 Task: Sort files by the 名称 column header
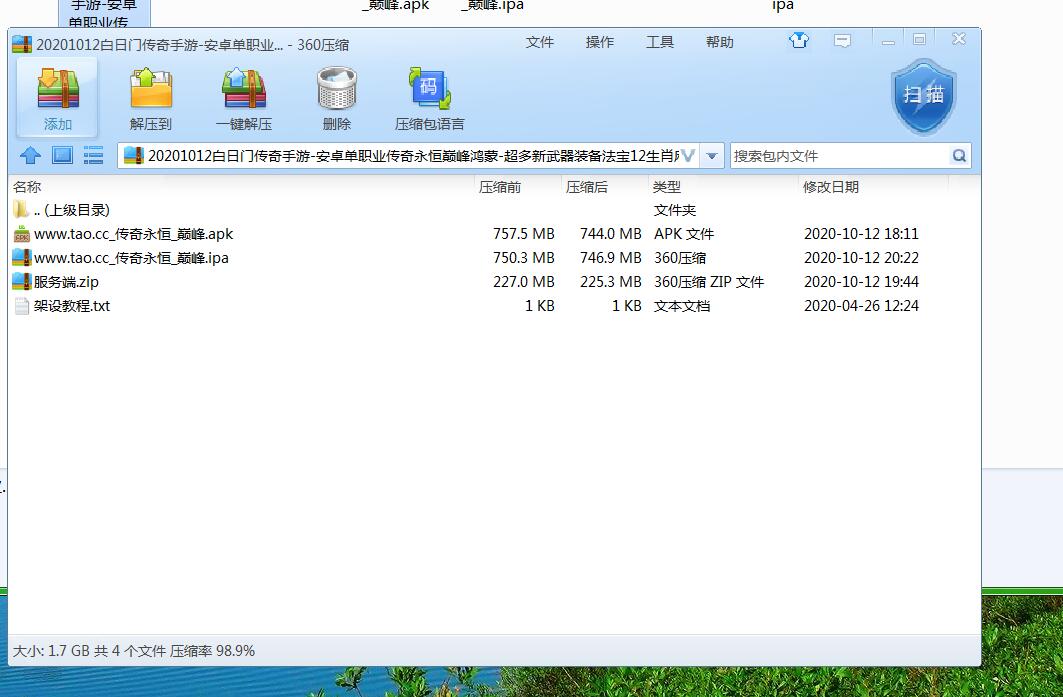(28, 187)
